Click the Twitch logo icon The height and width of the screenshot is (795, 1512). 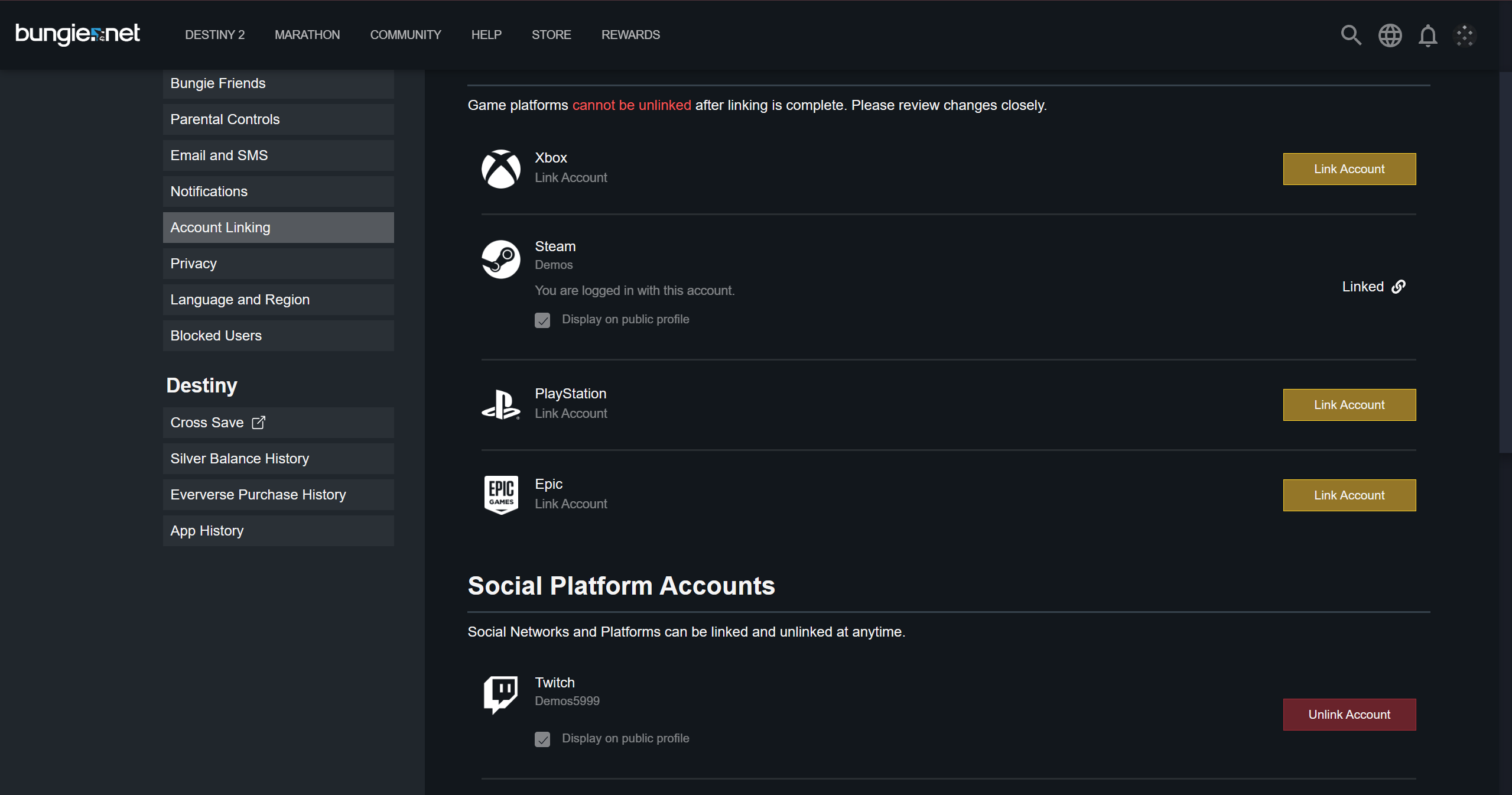click(500, 694)
